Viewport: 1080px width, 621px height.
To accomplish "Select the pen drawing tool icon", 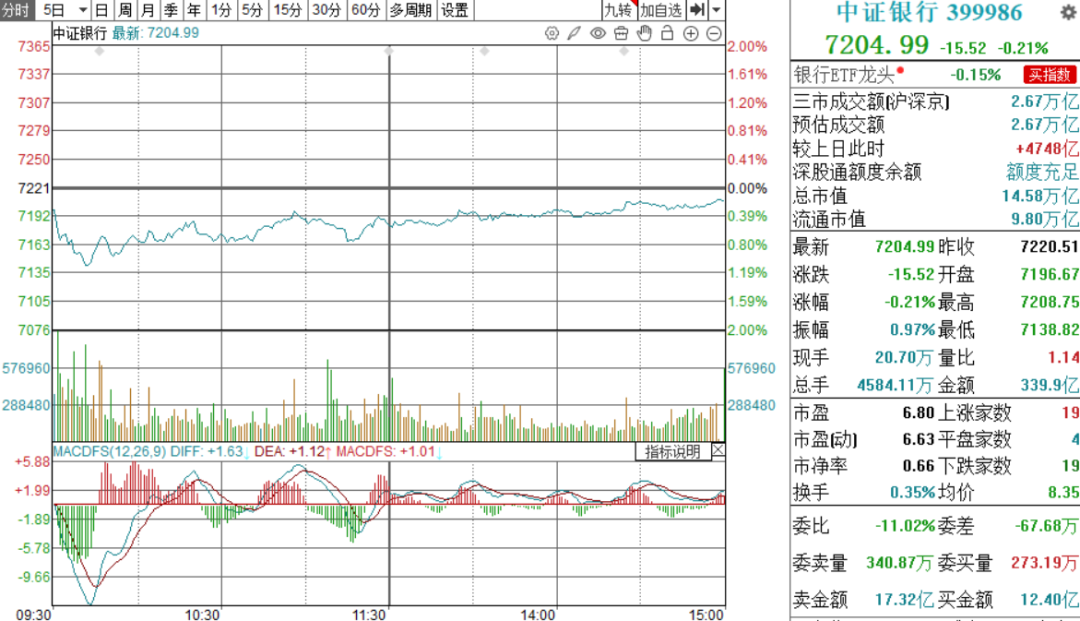I will pyautogui.click(x=574, y=33).
